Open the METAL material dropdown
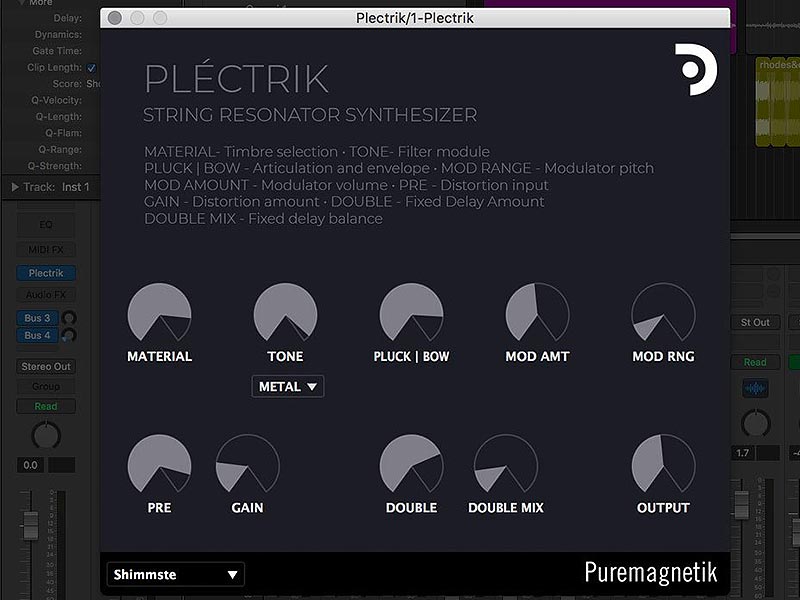This screenshot has height=600, width=800. tap(288, 387)
